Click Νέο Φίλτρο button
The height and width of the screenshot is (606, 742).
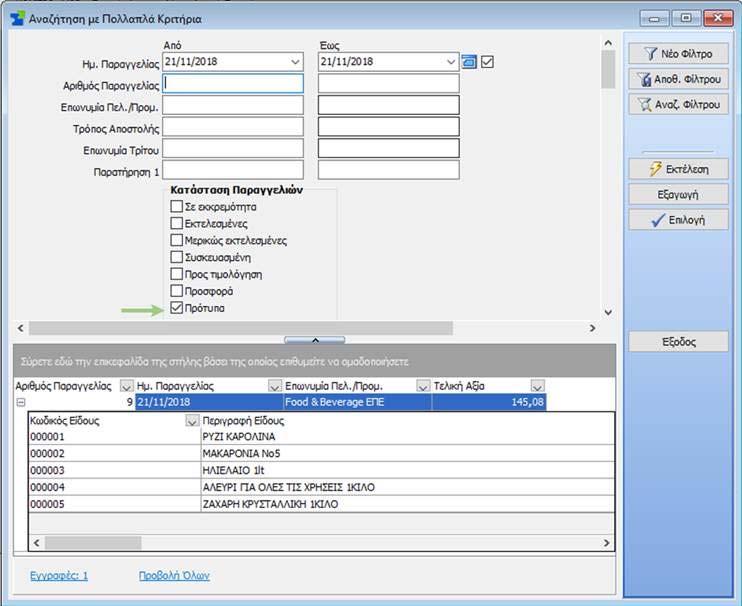(x=678, y=53)
